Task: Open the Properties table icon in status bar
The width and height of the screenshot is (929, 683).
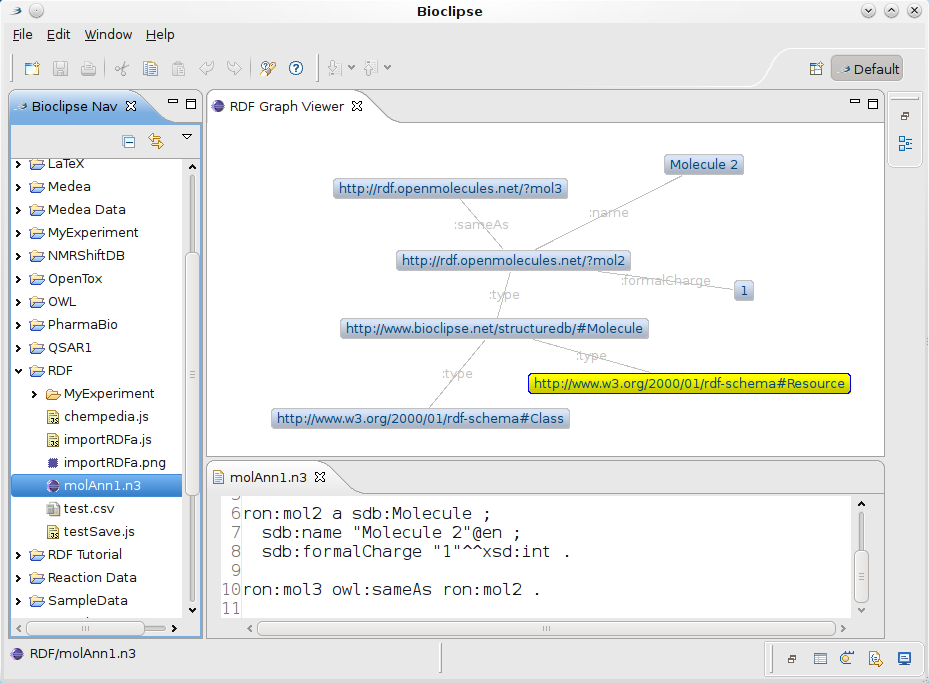Action: [x=820, y=658]
